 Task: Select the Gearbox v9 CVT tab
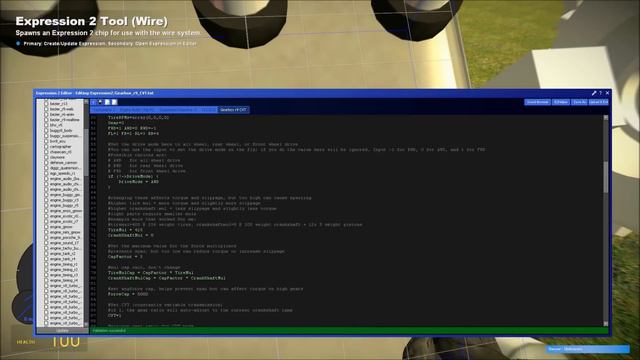click(x=233, y=110)
